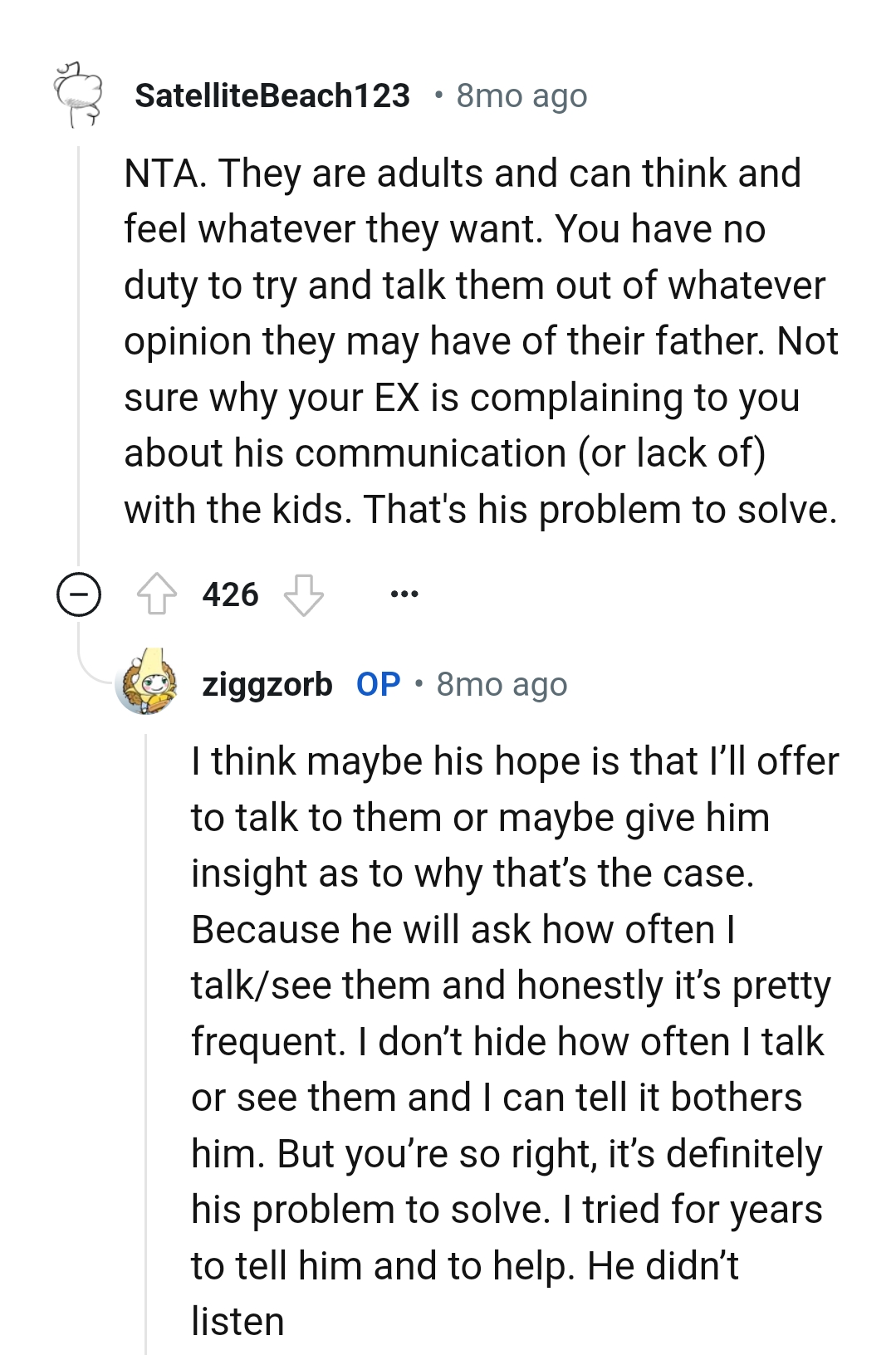Viewport: 896px width, 1355px height.
Task: Click the OP badge next to ziggzorb
Action: [377, 684]
